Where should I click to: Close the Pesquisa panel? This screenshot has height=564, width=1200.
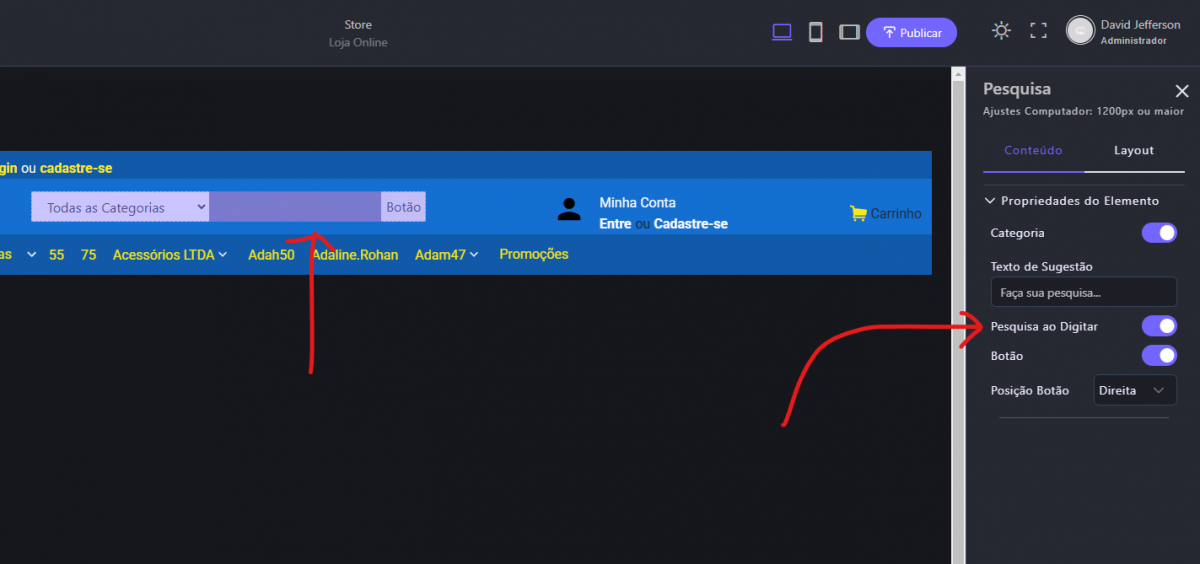(1182, 91)
